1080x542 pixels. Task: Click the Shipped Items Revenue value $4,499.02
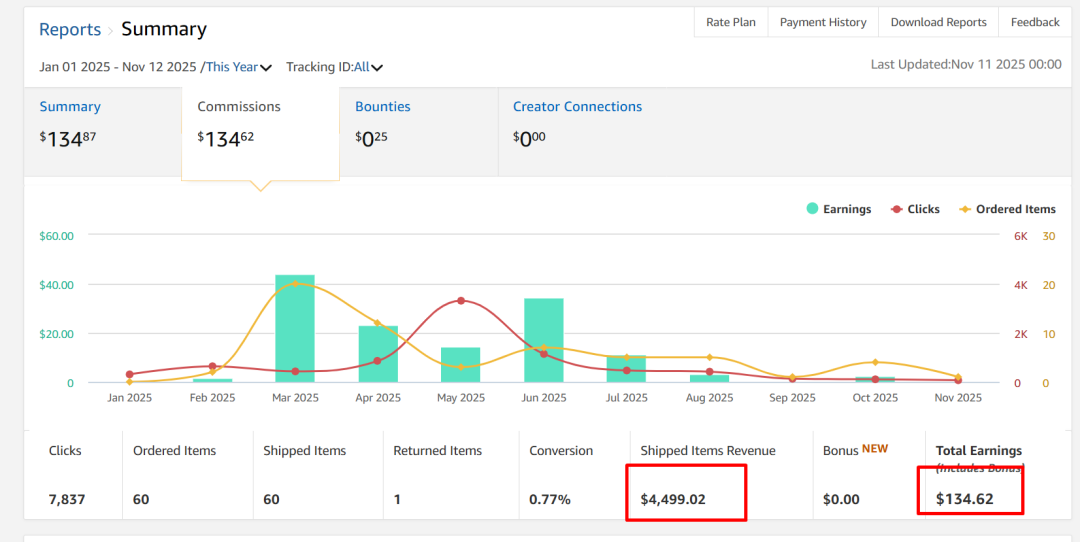coord(673,499)
